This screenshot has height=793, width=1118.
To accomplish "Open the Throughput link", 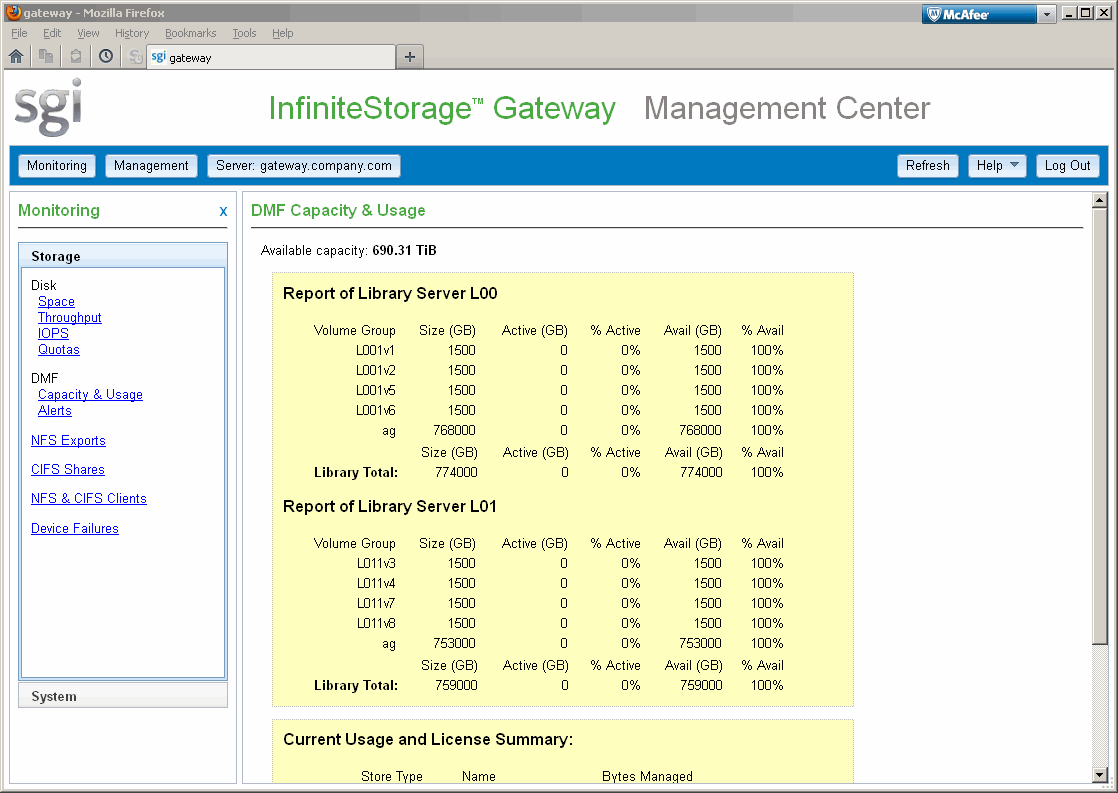I will pos(70,317).
